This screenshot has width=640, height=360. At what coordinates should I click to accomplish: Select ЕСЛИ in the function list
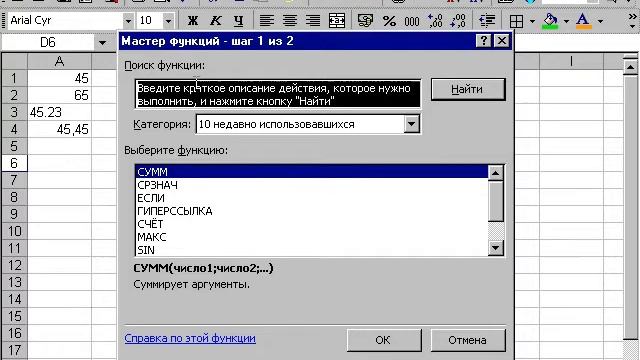pyautogui.click(x=311, y=198)
